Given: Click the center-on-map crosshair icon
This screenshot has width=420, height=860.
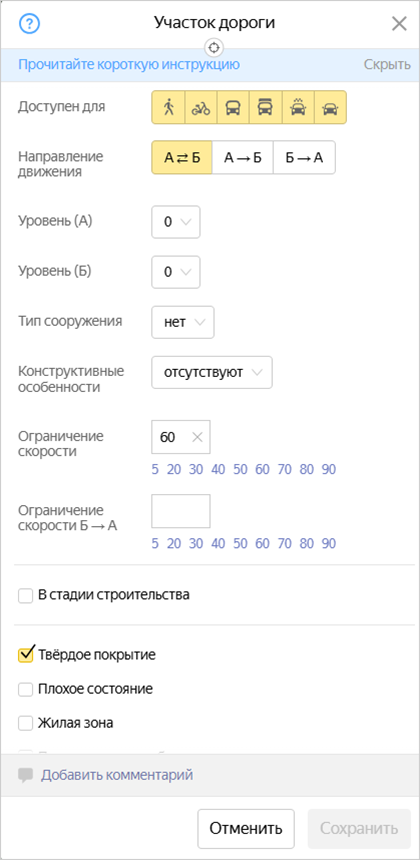Looking at the screenshot, I should [x=214, y=47].
